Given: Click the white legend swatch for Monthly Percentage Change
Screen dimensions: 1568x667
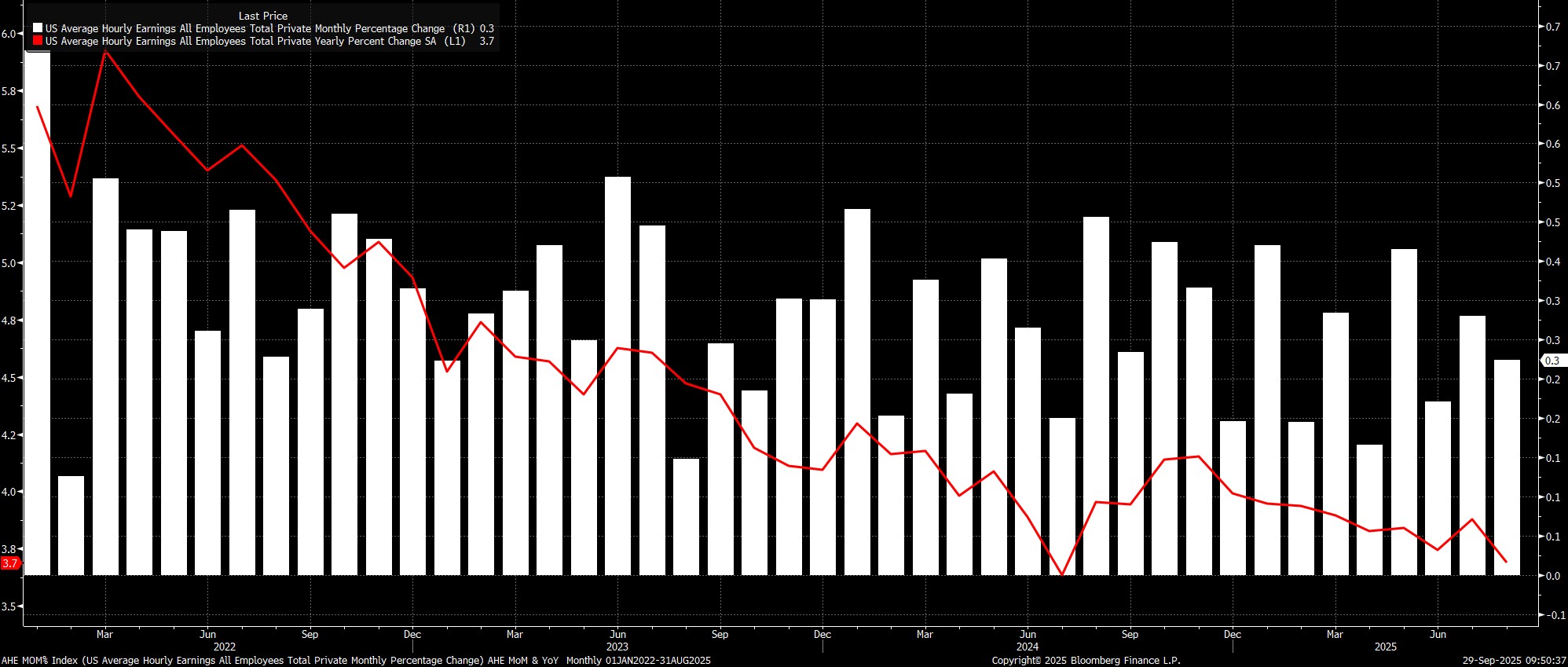Looking at the screenshot, I should coord(38,28).
